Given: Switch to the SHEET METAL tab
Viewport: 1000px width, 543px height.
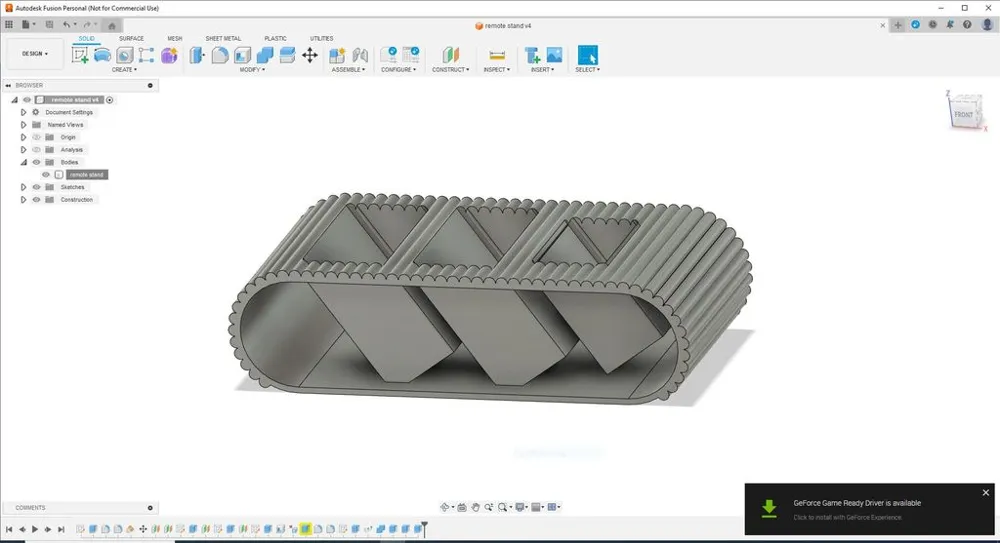Looking at the screenshot, I should click(x=222, y=38).
